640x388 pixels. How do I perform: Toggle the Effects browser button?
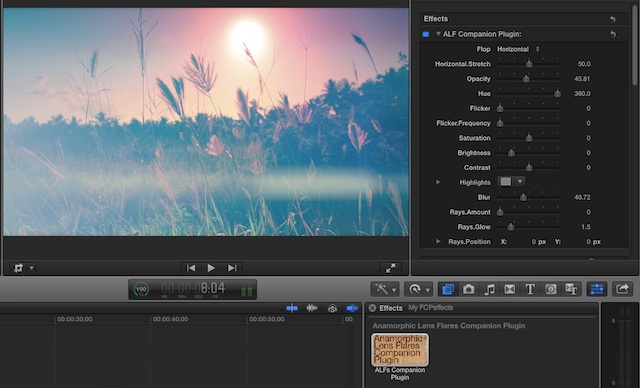point(448,289)
